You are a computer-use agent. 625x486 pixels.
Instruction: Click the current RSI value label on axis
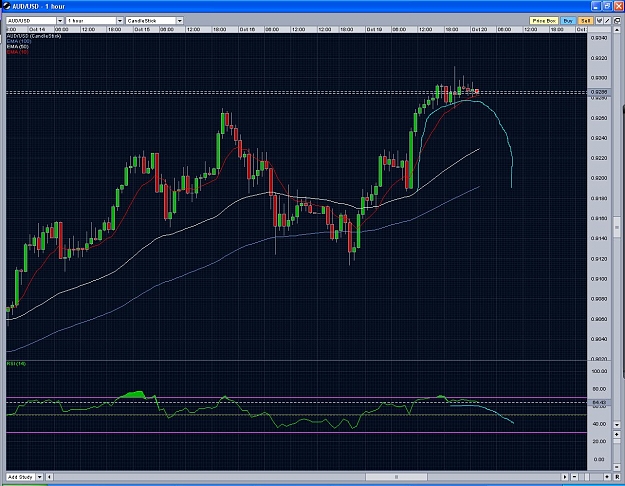(599, 403)
